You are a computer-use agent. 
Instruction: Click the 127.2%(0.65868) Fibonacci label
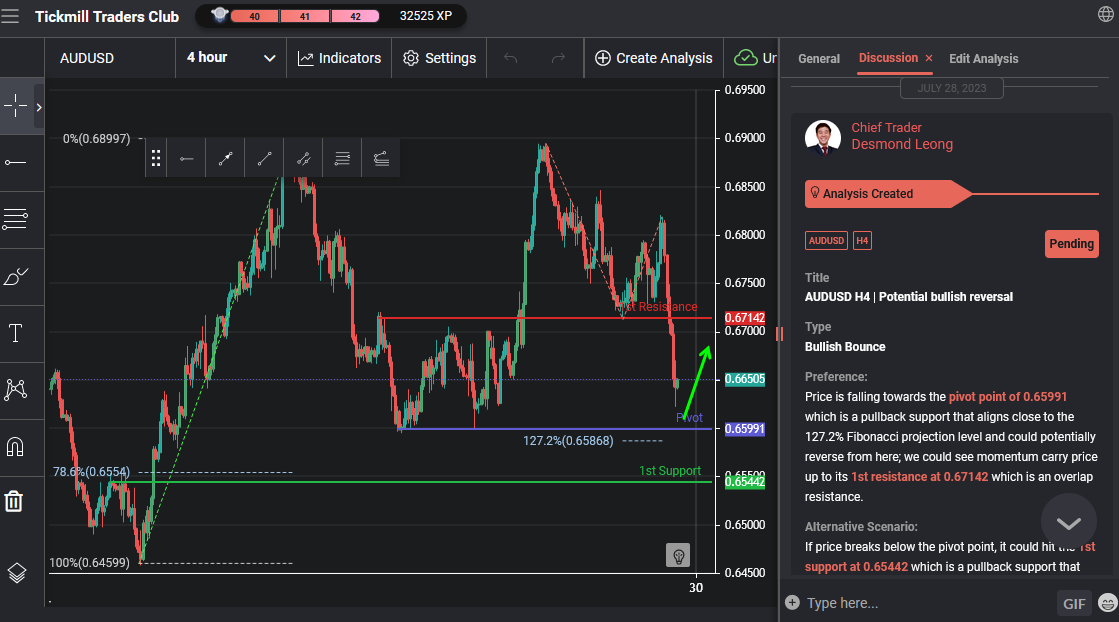click(568, 441)
